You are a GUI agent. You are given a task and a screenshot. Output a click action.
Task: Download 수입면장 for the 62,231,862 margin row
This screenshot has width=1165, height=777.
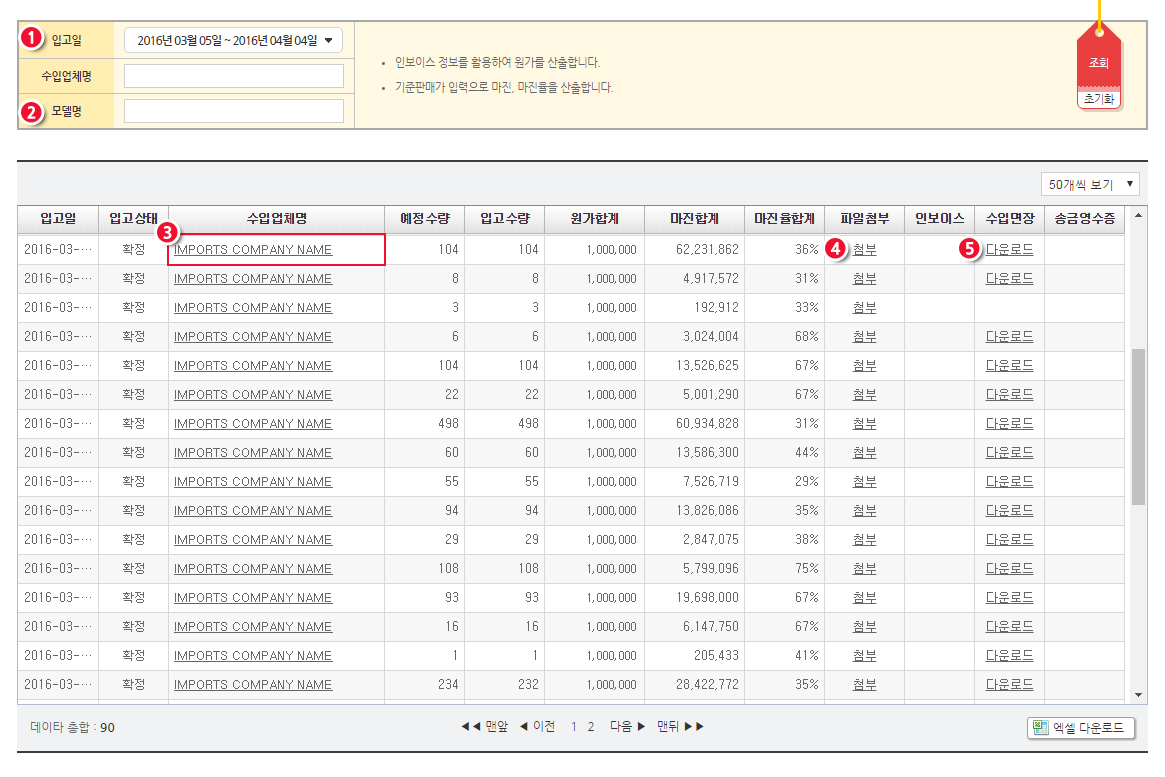coord(1009,250)
